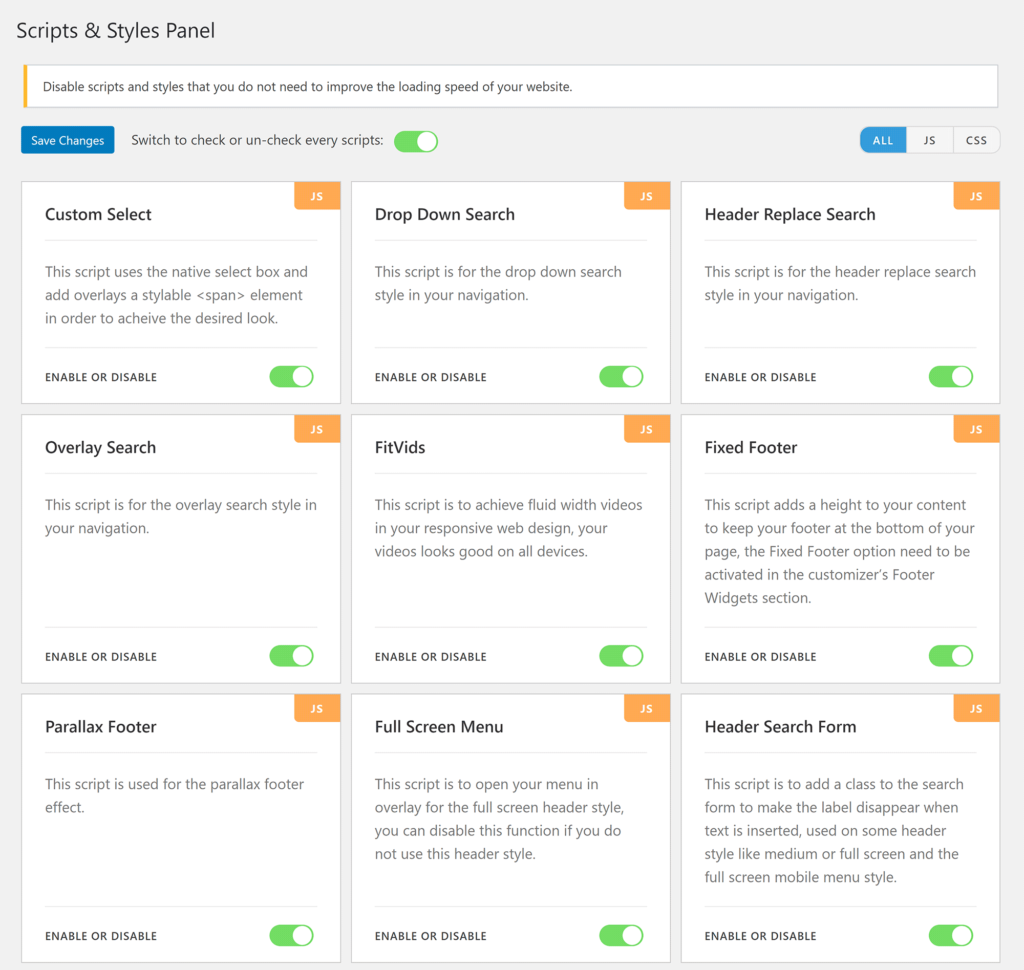This screenshot has width=1024, height=970.
Task: Click the JS badge on Custom Select card
Action: [x=317, y=196]
